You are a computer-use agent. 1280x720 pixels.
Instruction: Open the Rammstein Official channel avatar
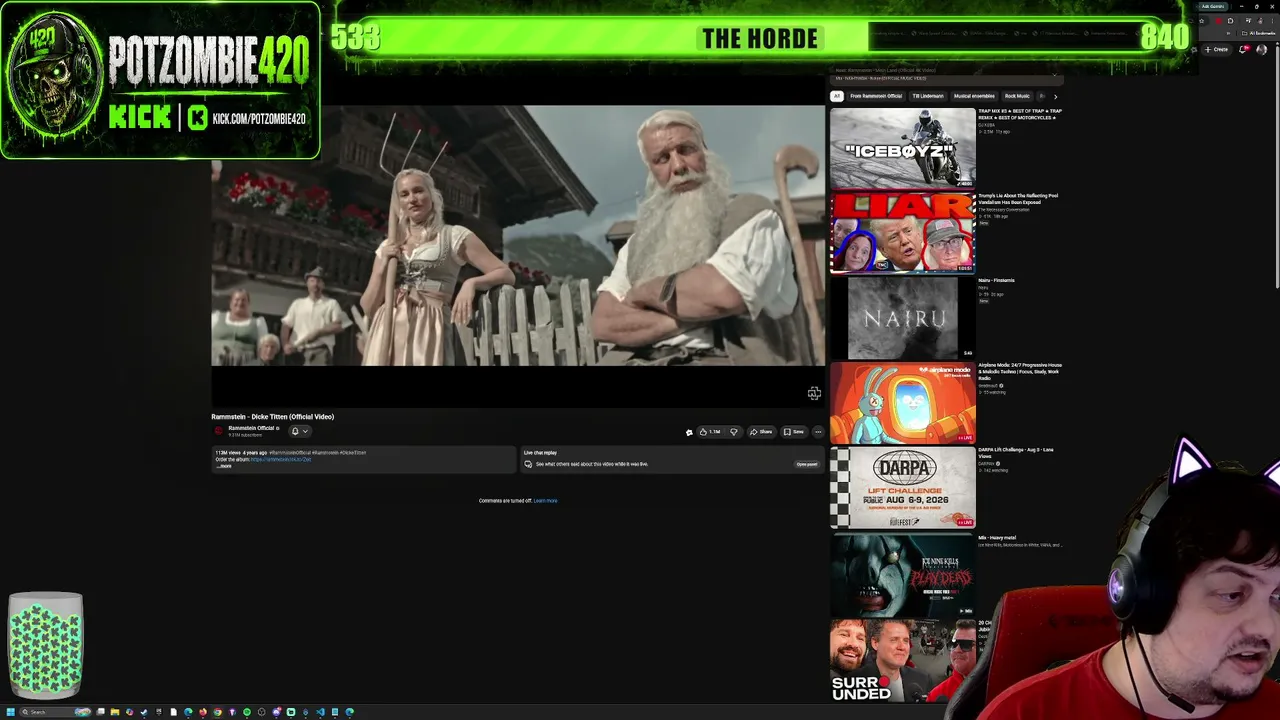tap(218, 431)
